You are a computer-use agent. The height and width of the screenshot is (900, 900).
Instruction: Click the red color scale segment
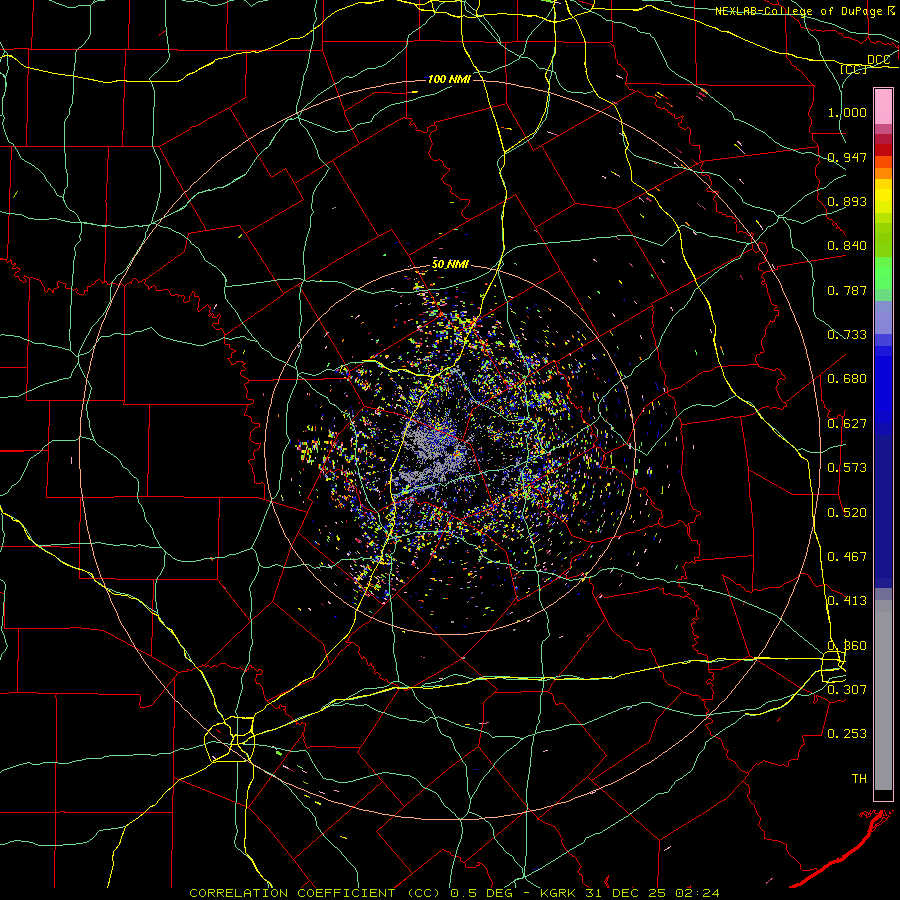[883, 150]
